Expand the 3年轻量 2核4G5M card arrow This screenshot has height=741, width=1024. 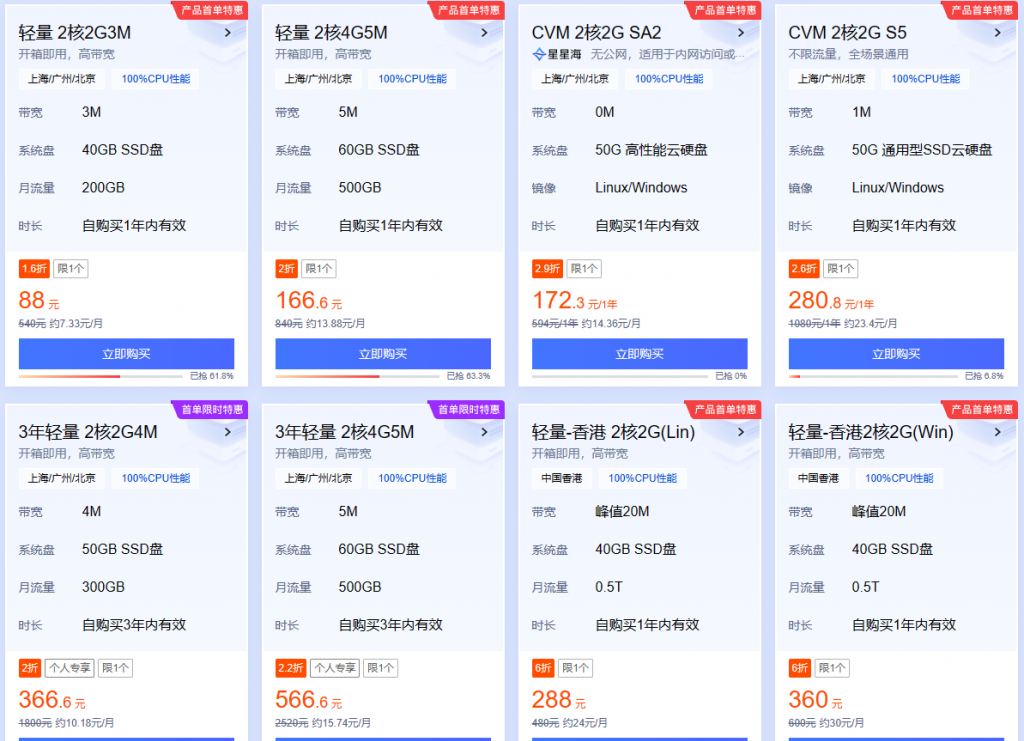(x=484, y=432)
